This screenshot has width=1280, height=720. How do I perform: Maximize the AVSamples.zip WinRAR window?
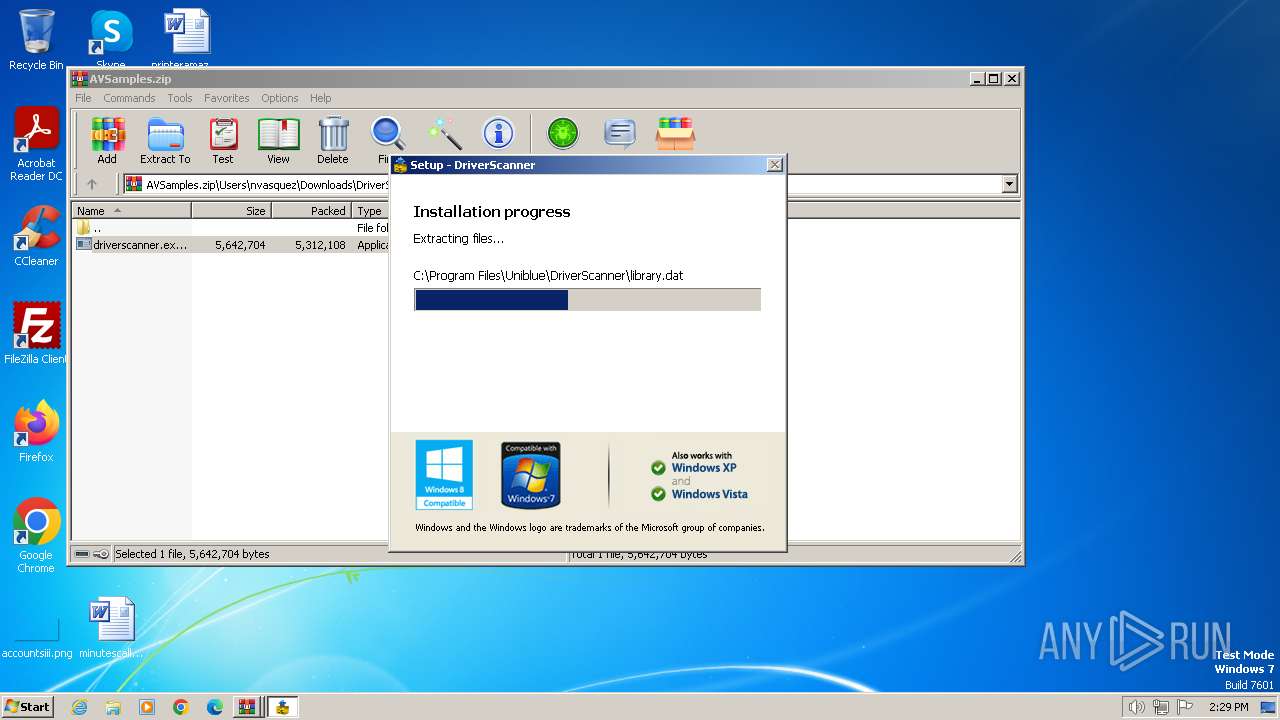point(993,78)
